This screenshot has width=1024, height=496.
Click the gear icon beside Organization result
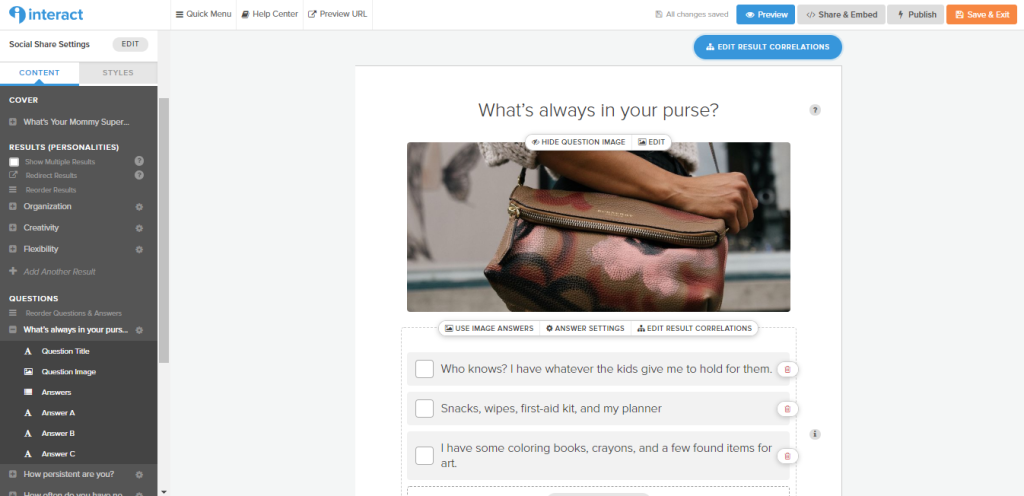(x=139, y=207)
